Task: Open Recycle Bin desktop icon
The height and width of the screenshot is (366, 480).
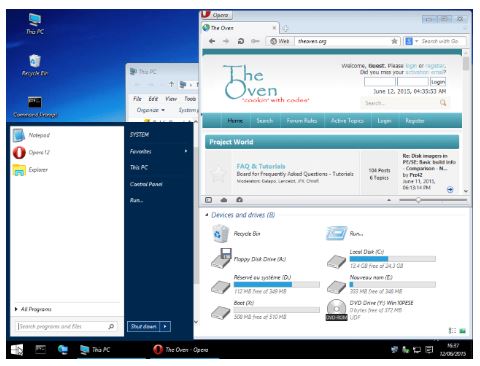Action: [35, 65]
